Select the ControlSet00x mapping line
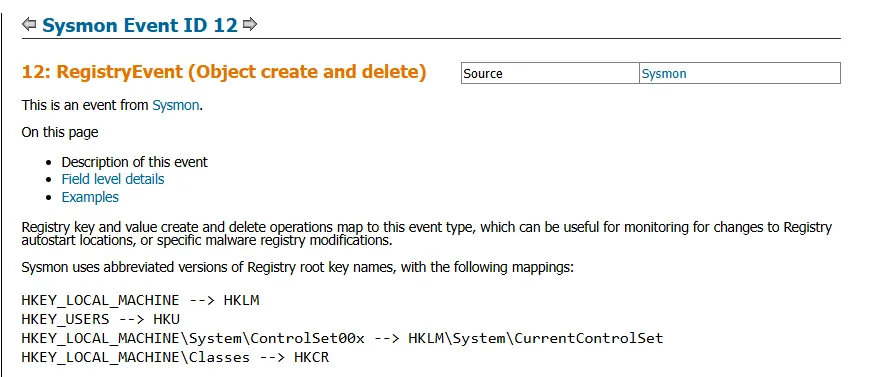 343,339
